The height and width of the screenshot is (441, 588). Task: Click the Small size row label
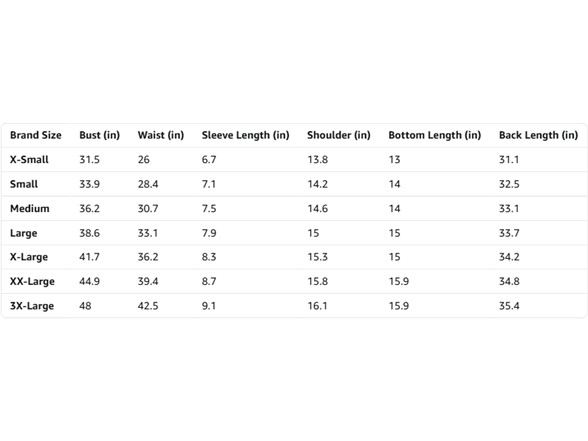coord(24,184)
